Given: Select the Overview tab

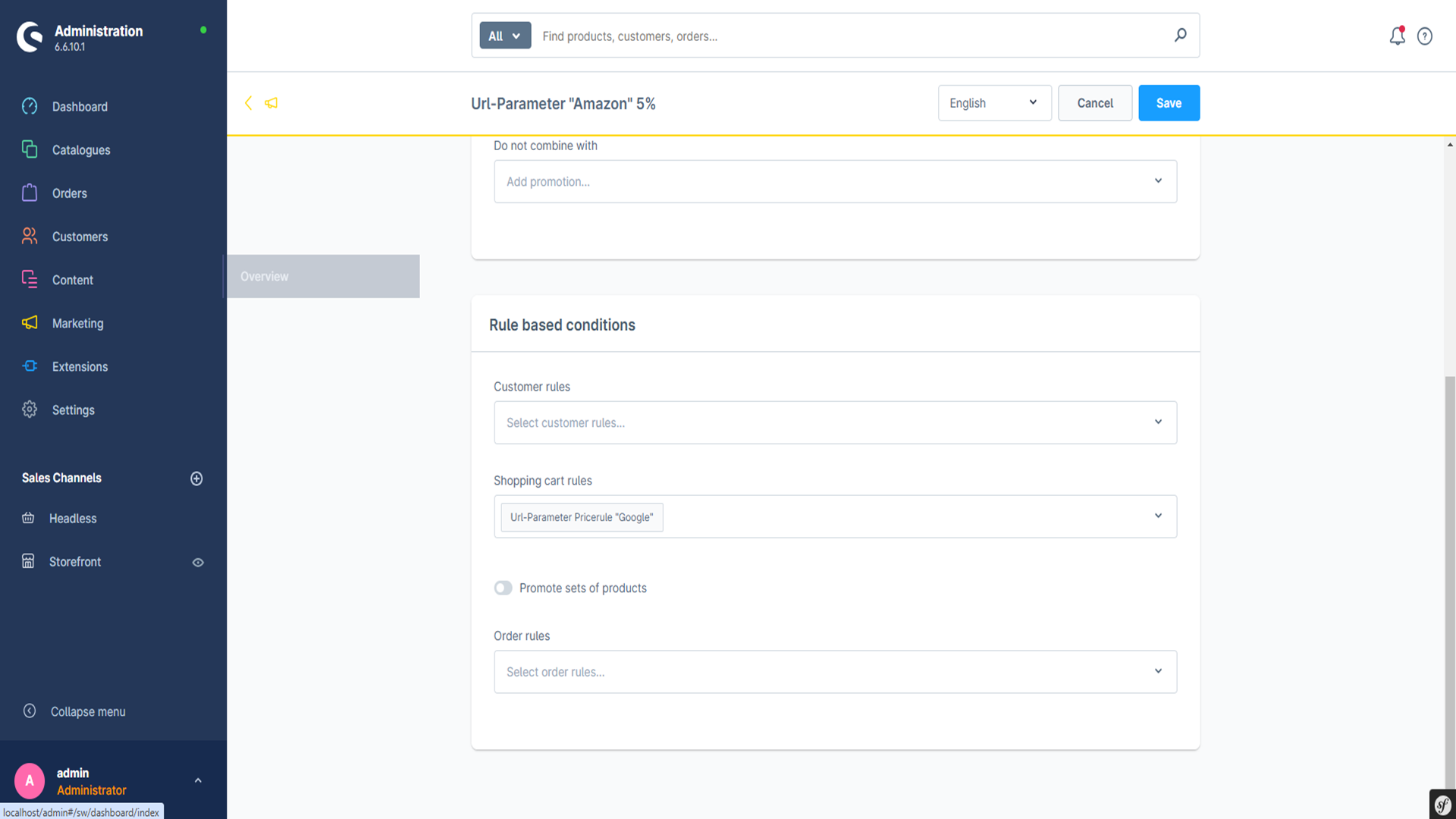Looking at the screenshot, I should [x=323, y=276].
